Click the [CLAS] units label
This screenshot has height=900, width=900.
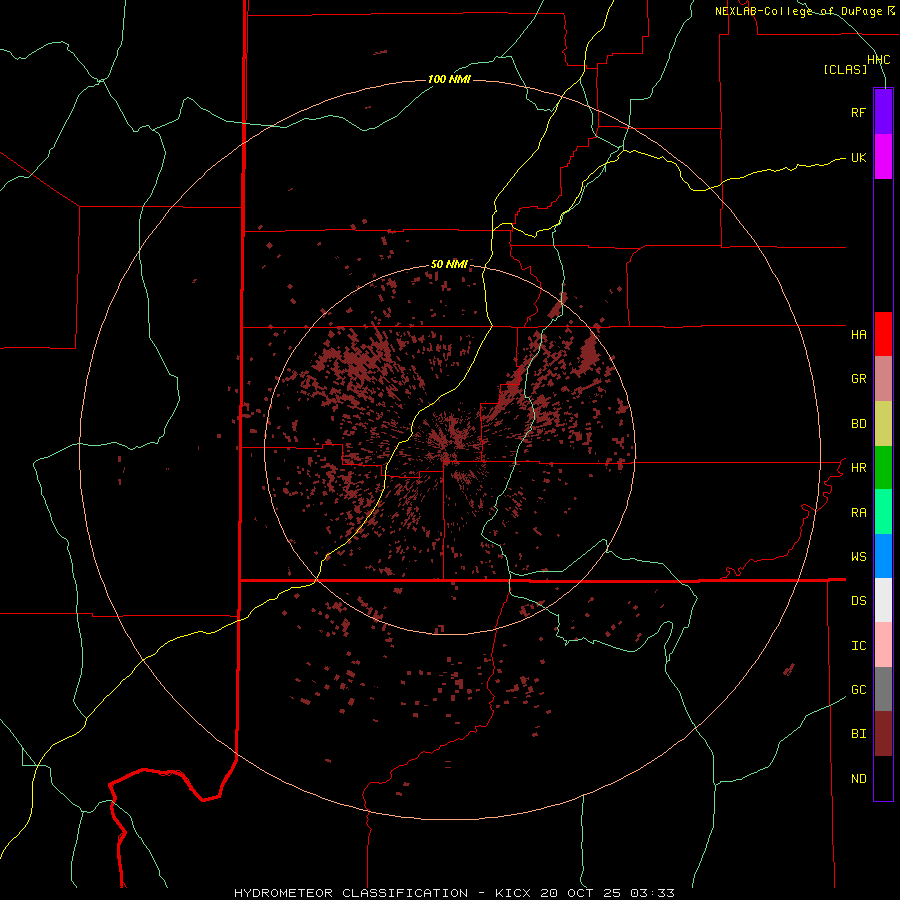(845, 69)
